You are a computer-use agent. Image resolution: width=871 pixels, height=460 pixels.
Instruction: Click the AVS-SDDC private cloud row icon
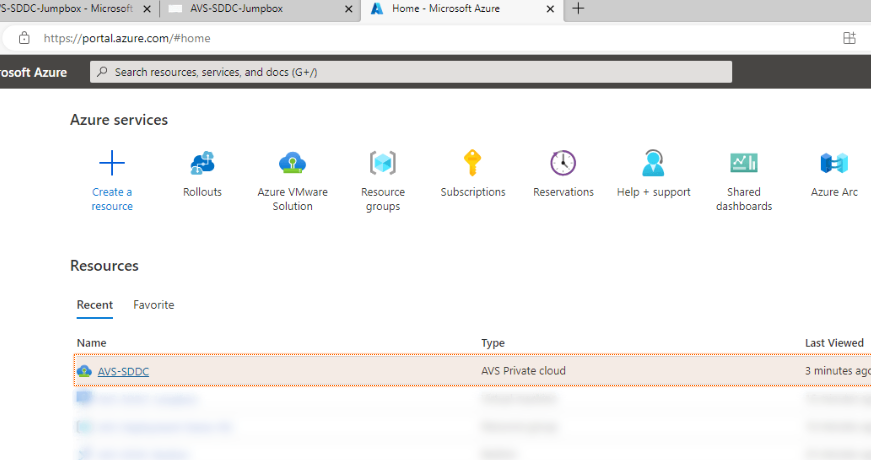[84, 371]
